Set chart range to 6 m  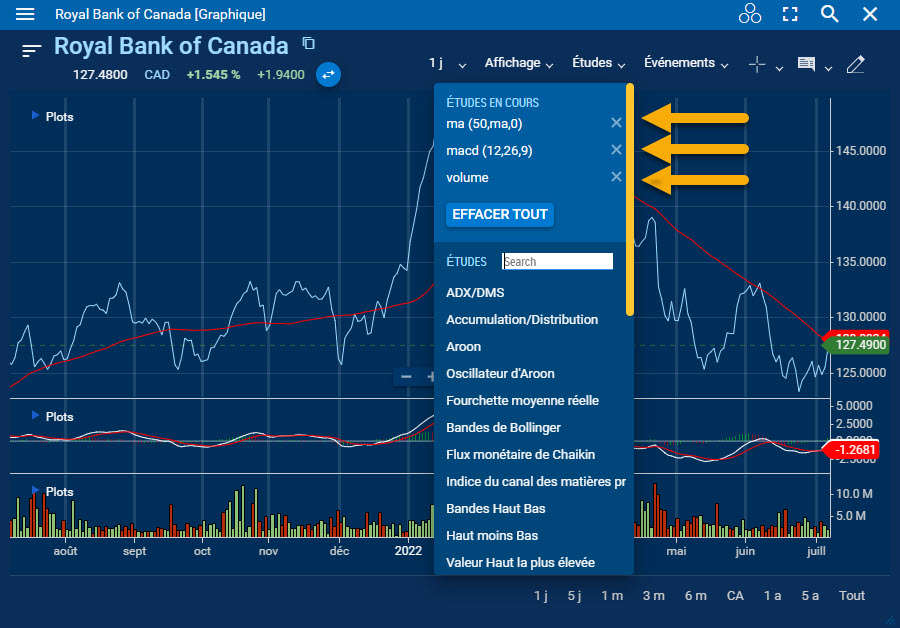[x=695, y=595]
